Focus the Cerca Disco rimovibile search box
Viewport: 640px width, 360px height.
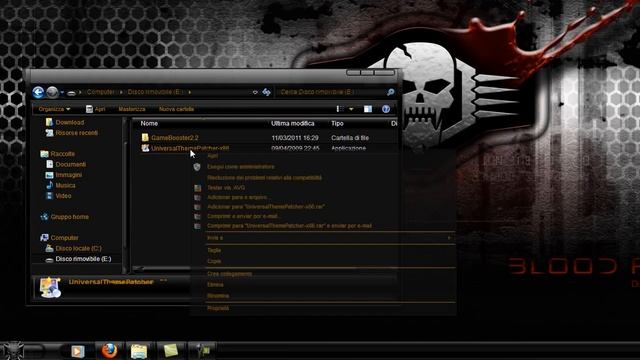click(331, 92)
